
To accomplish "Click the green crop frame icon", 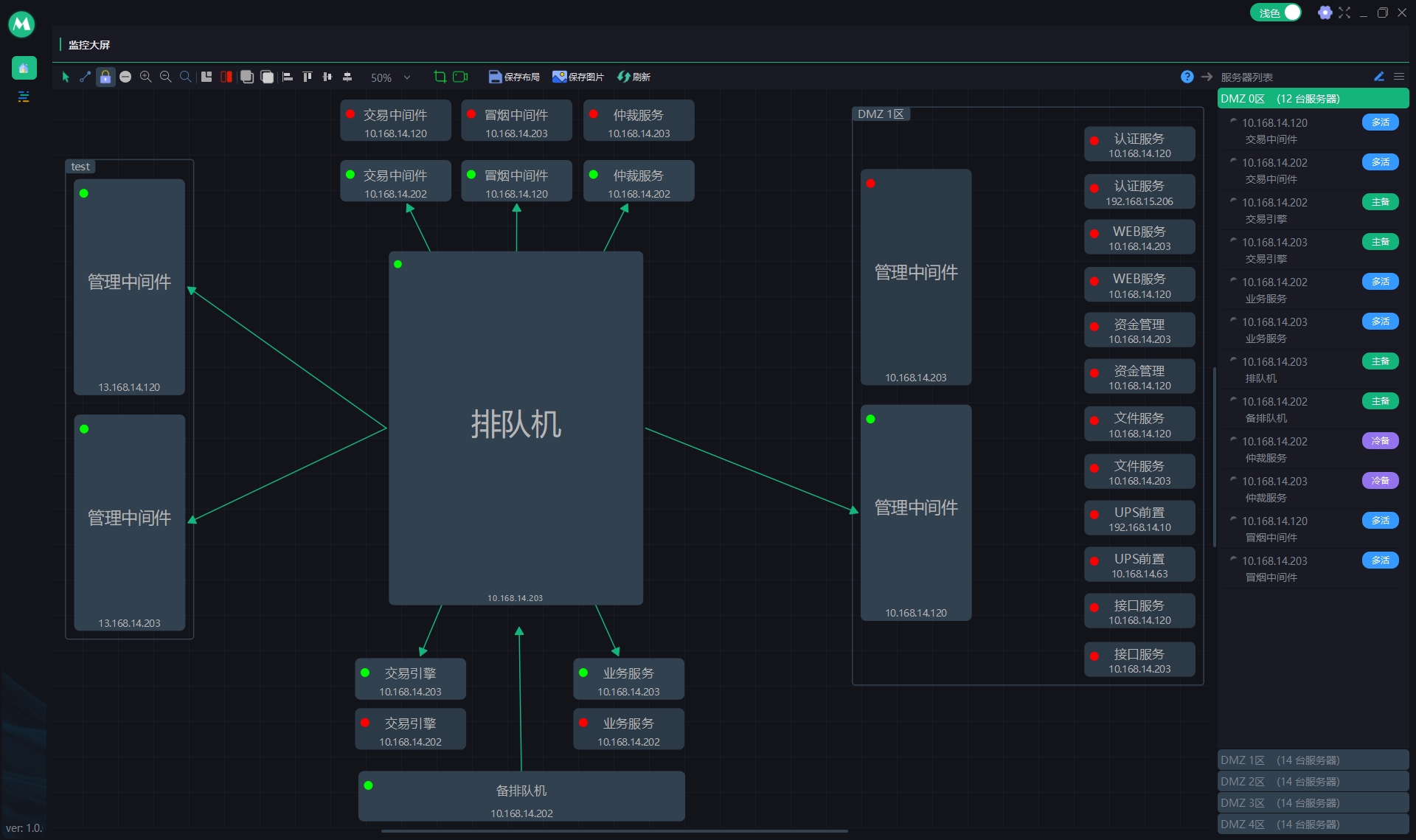I will point(440,77).
